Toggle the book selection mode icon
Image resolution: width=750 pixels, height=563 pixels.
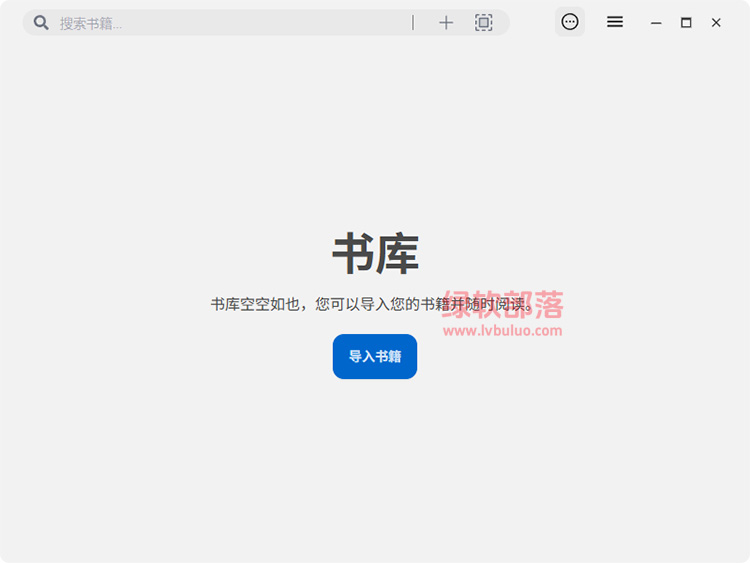pyautogui.click(x=484, y=22)
